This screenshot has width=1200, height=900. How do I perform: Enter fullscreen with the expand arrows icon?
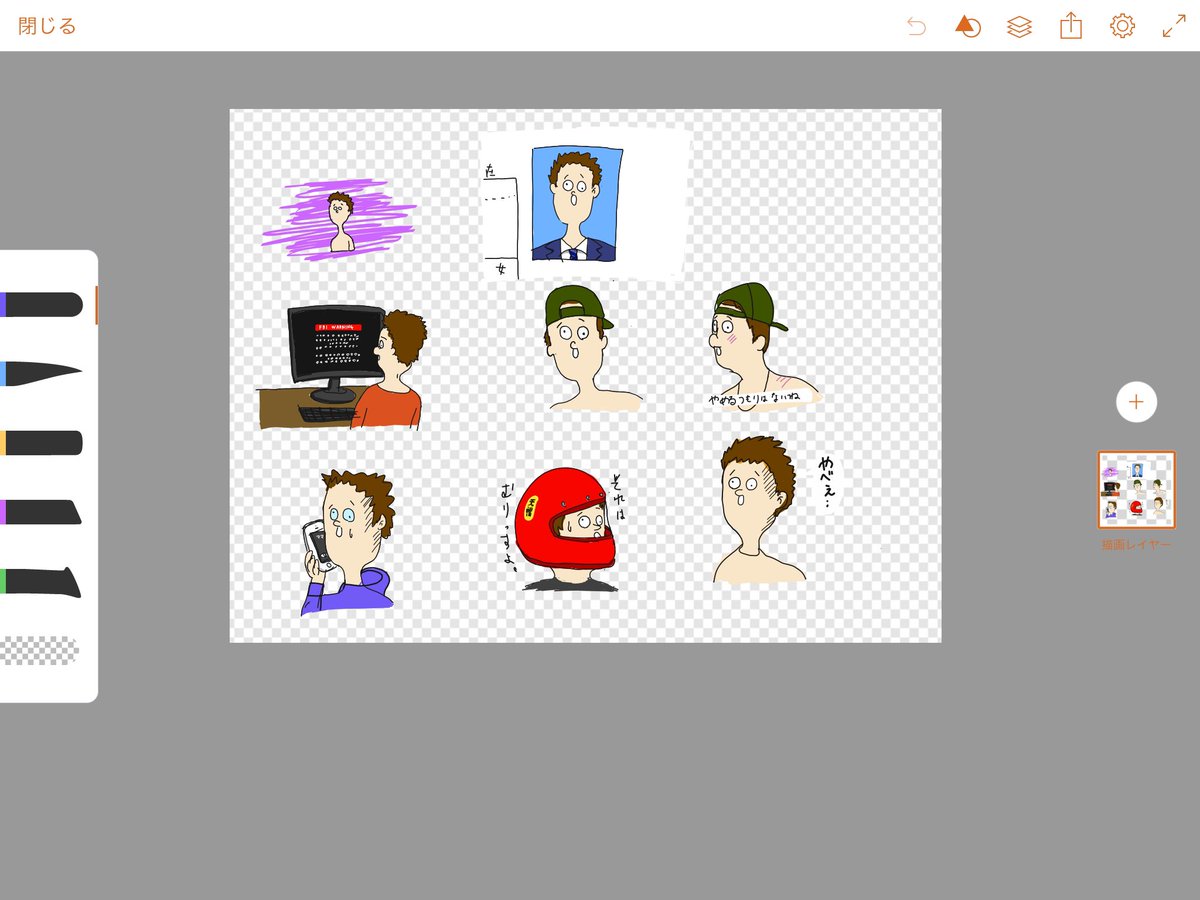(1174, 26)
